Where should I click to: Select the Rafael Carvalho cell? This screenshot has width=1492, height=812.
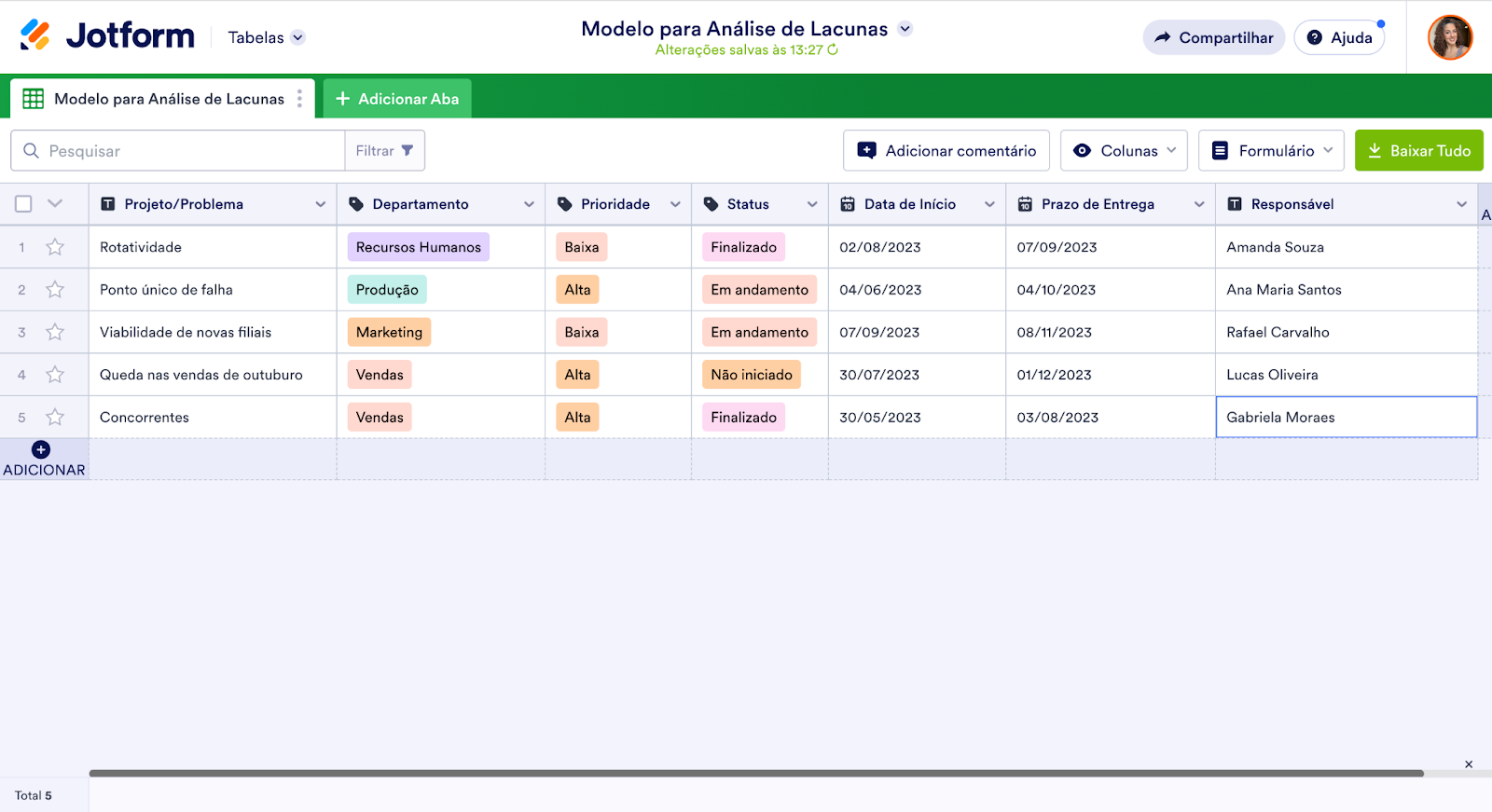coord(1347,332)
